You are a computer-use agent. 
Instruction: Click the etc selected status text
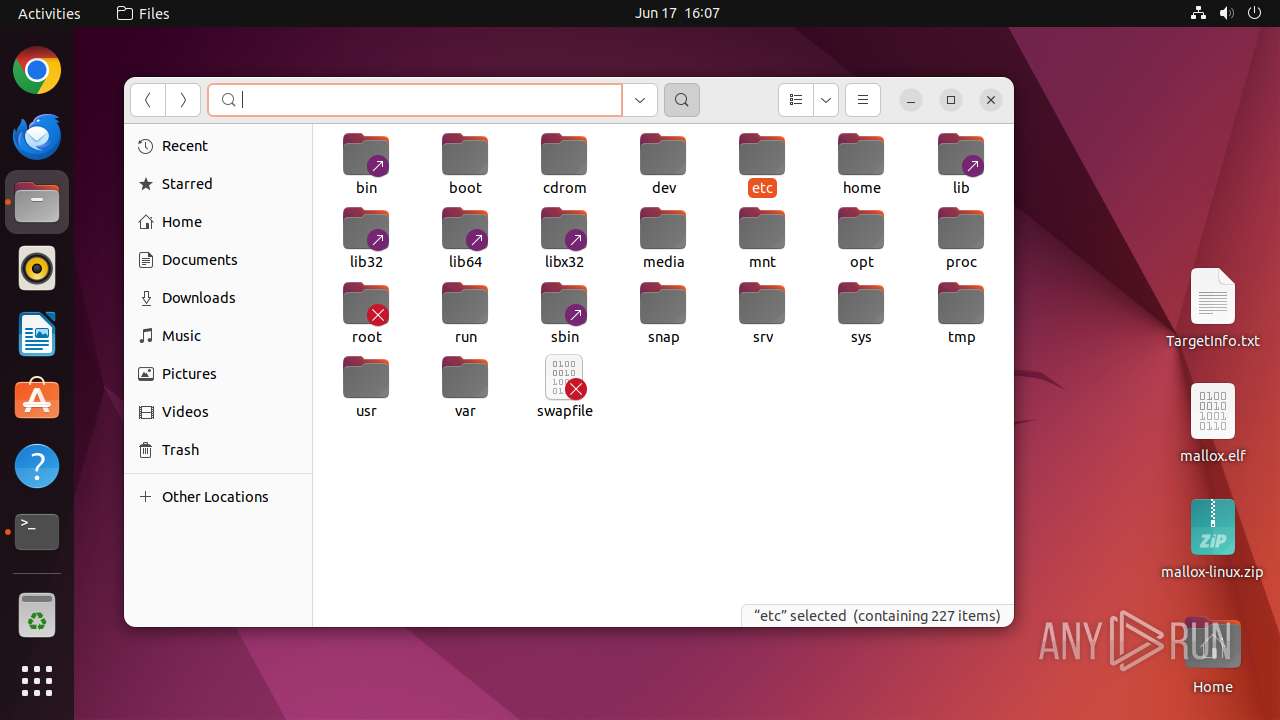point(877,616)
